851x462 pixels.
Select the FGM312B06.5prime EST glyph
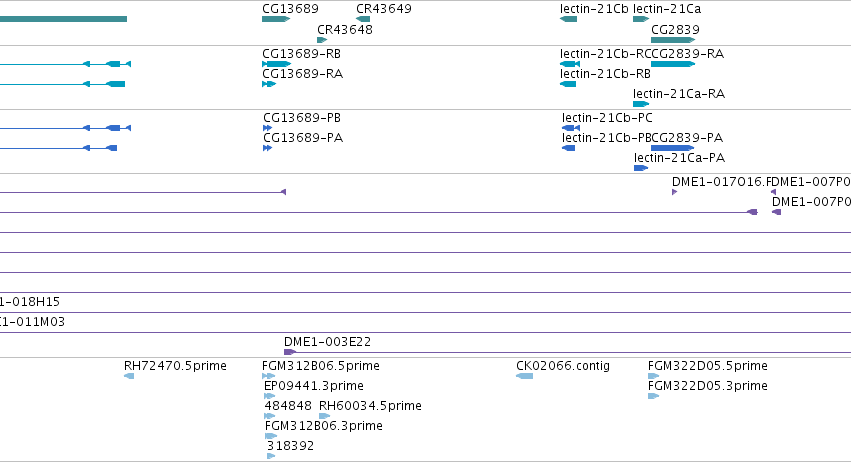point(269,376)
